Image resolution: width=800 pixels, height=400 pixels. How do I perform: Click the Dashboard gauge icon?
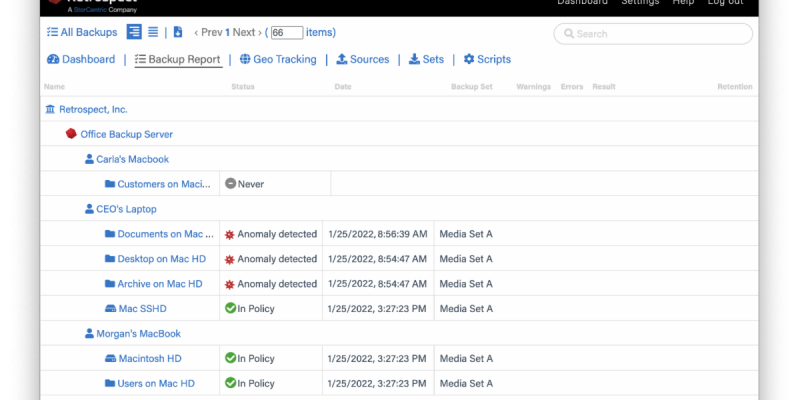point(53,59)
